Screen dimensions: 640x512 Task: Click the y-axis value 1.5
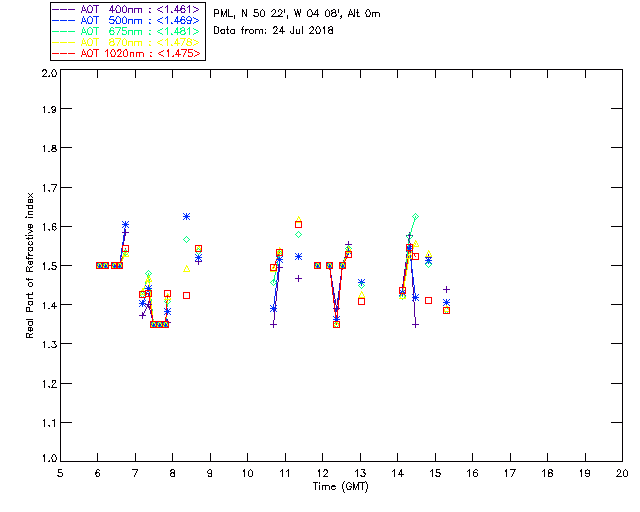[49, 266]
